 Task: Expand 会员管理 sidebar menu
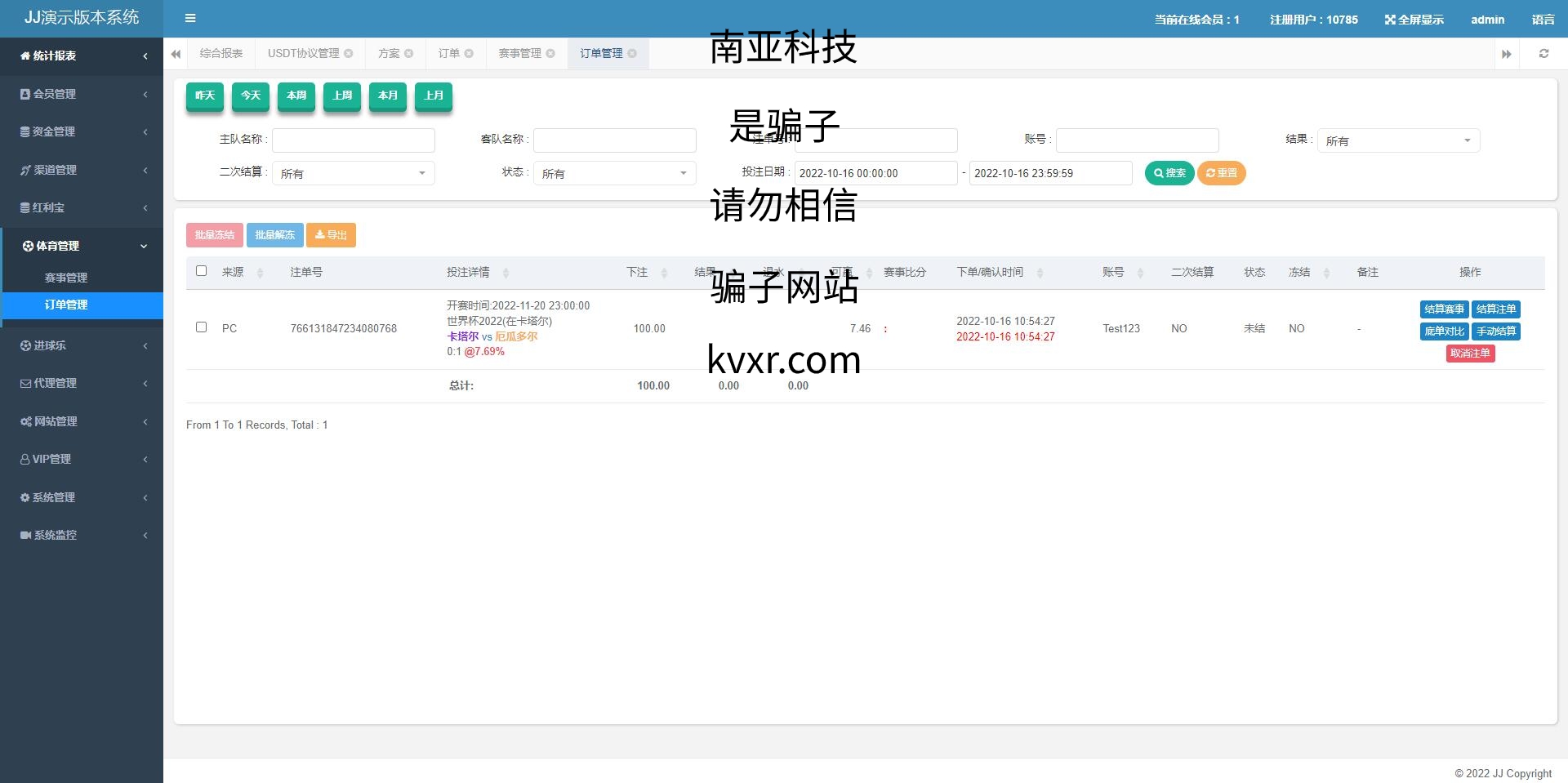pyautogui.click(x=82, y=94)
